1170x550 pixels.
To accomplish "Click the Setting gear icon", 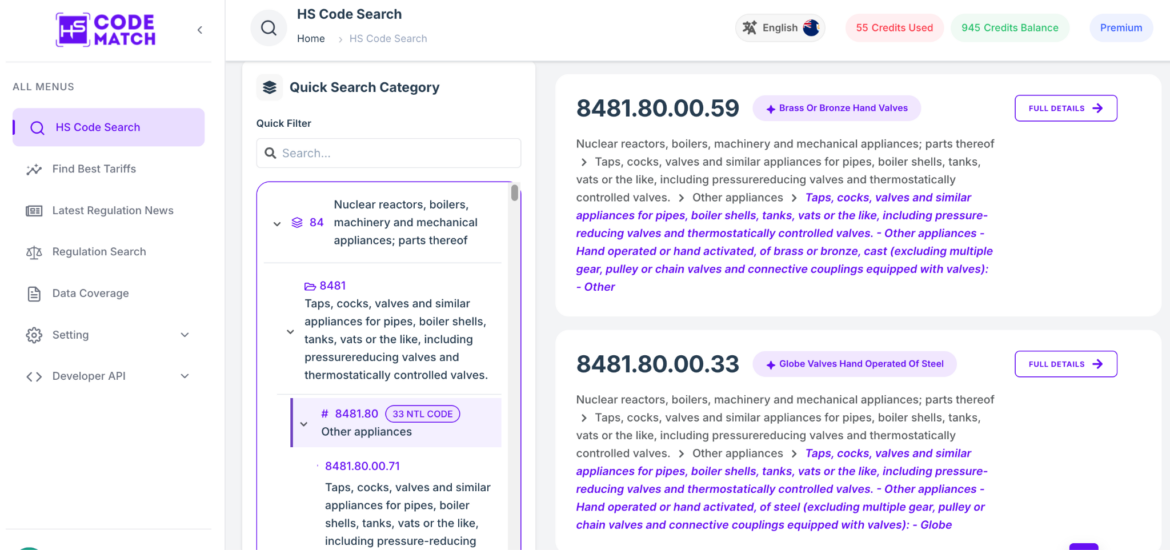I will [x=34, y=335].
